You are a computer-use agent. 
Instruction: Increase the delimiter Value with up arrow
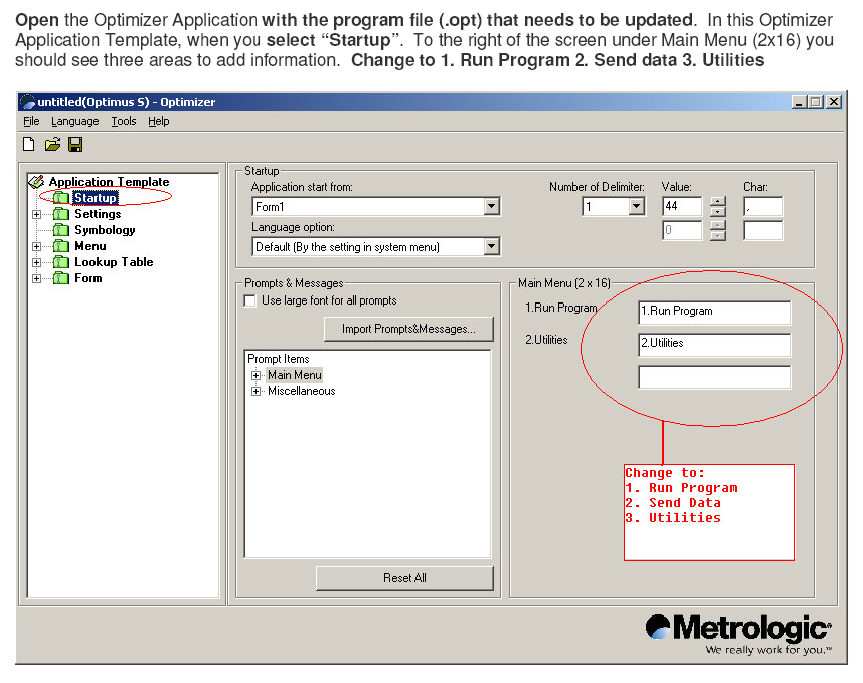717,202
